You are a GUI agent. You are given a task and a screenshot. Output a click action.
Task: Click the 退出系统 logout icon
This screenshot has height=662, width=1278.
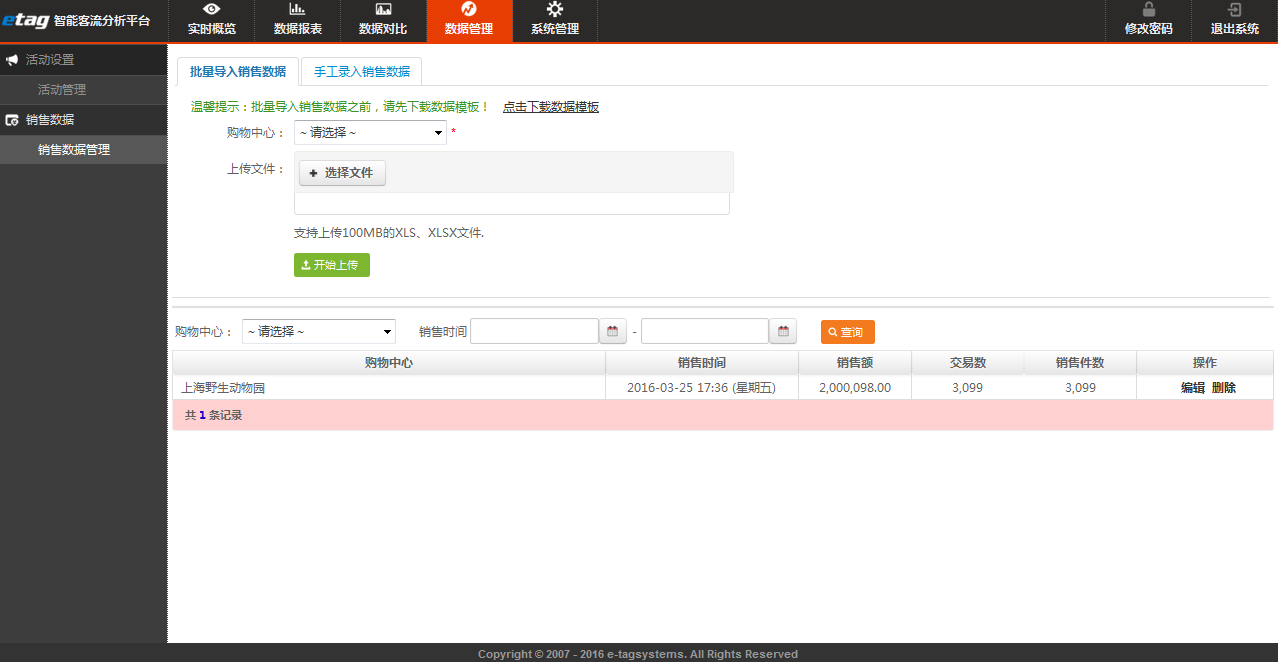click(1235, 9)
